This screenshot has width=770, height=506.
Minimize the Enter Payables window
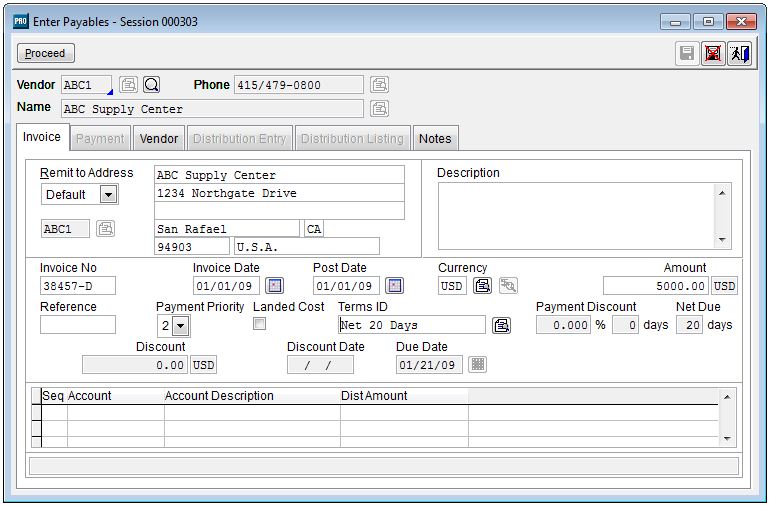coord(676,22)
